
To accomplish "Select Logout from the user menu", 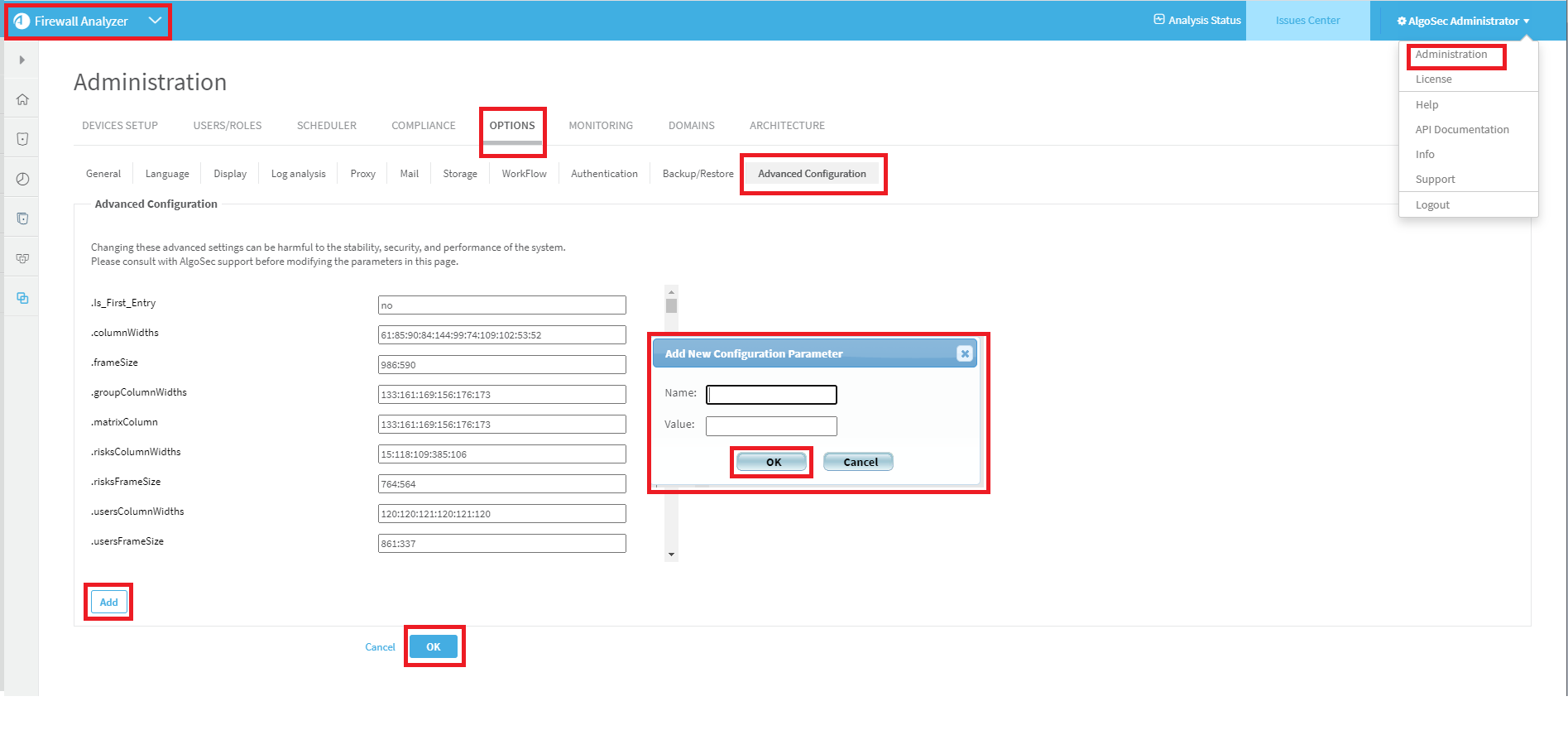I will 1432,205.
